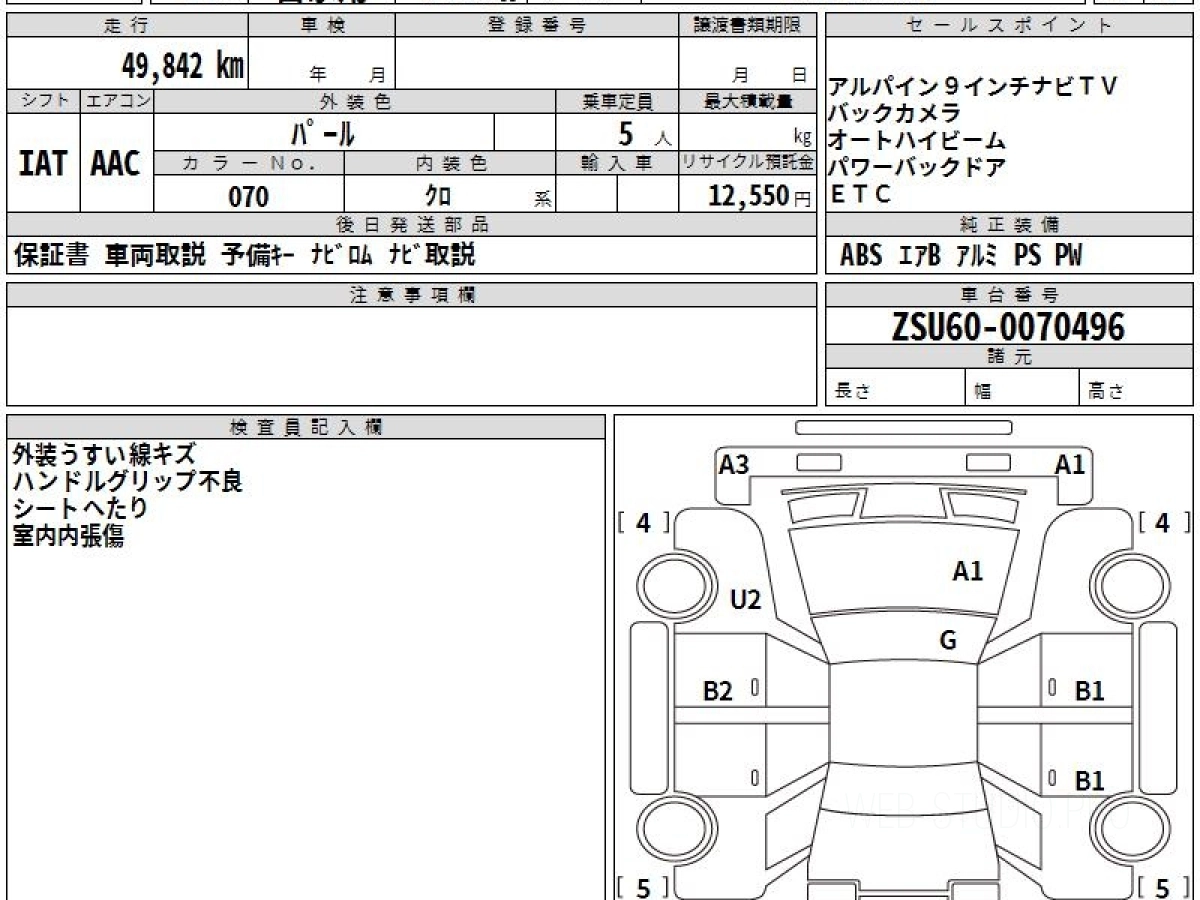This screenshot has width=1200, height=900.
Task: Select エアB in genuine equipment
Action: pyautogui.click(x=920, y=256)
